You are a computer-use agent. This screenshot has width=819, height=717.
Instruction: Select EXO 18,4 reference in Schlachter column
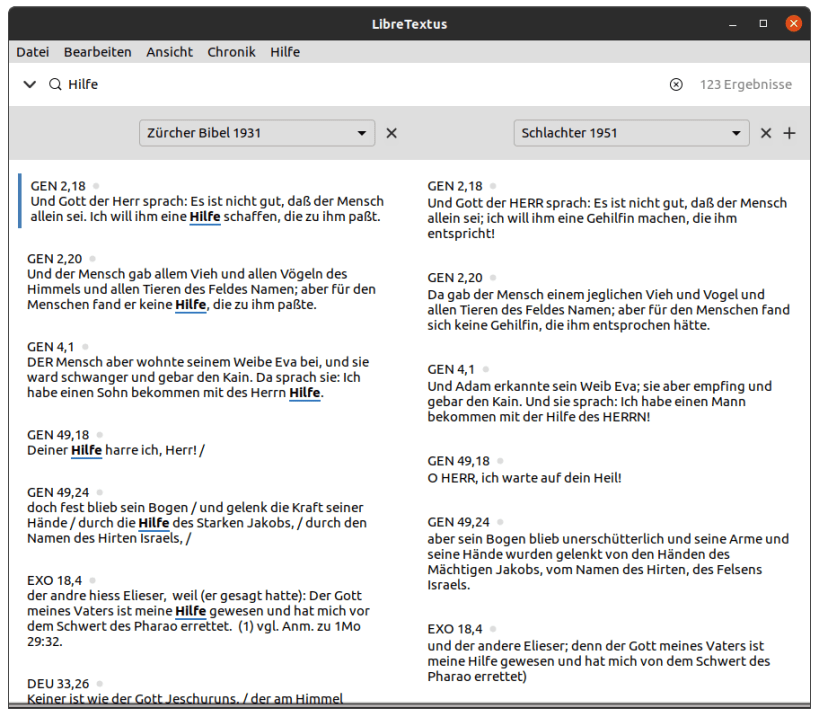click(455, 630)
